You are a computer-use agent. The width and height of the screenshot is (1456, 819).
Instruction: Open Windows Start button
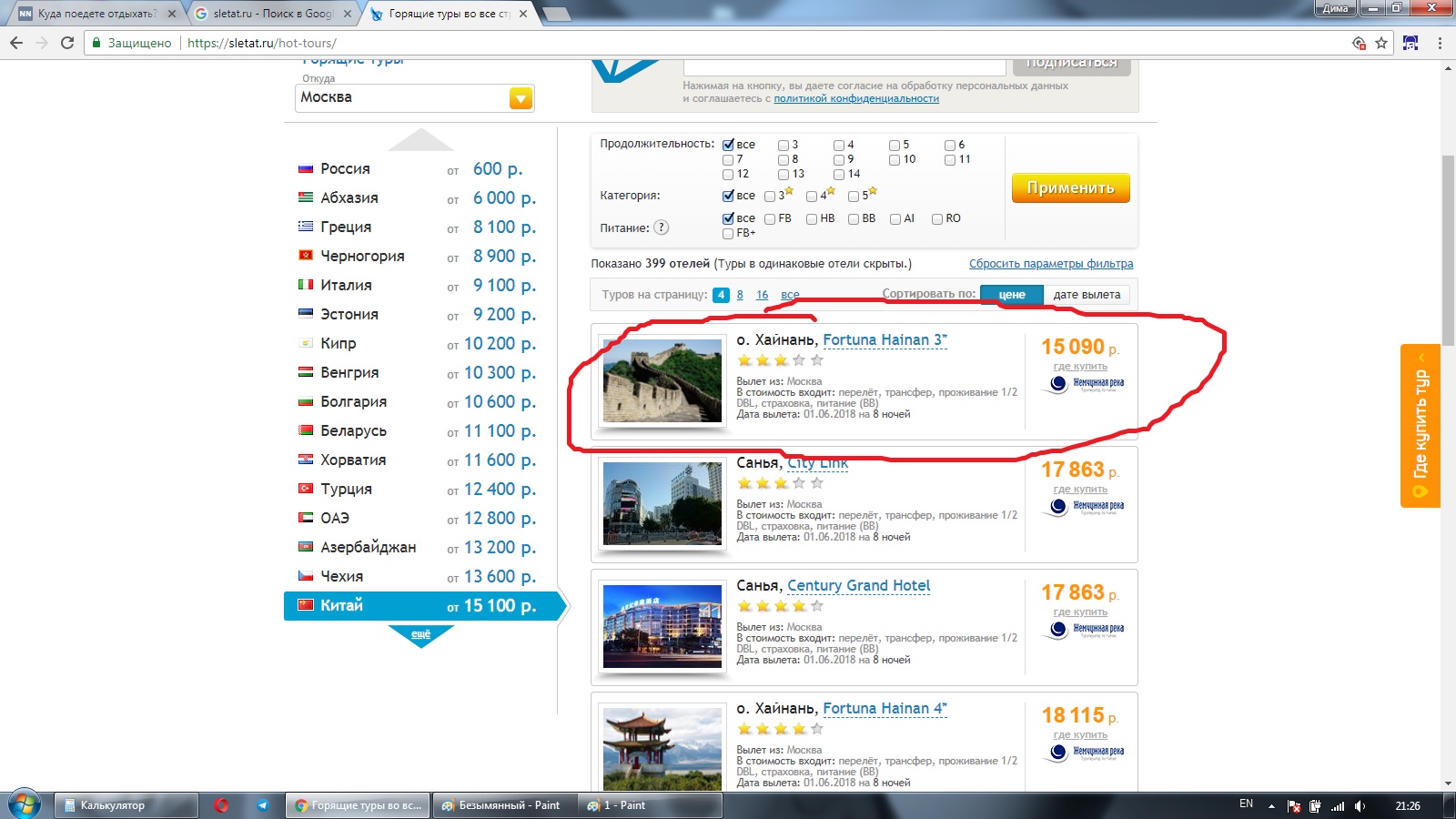(24, 805)
